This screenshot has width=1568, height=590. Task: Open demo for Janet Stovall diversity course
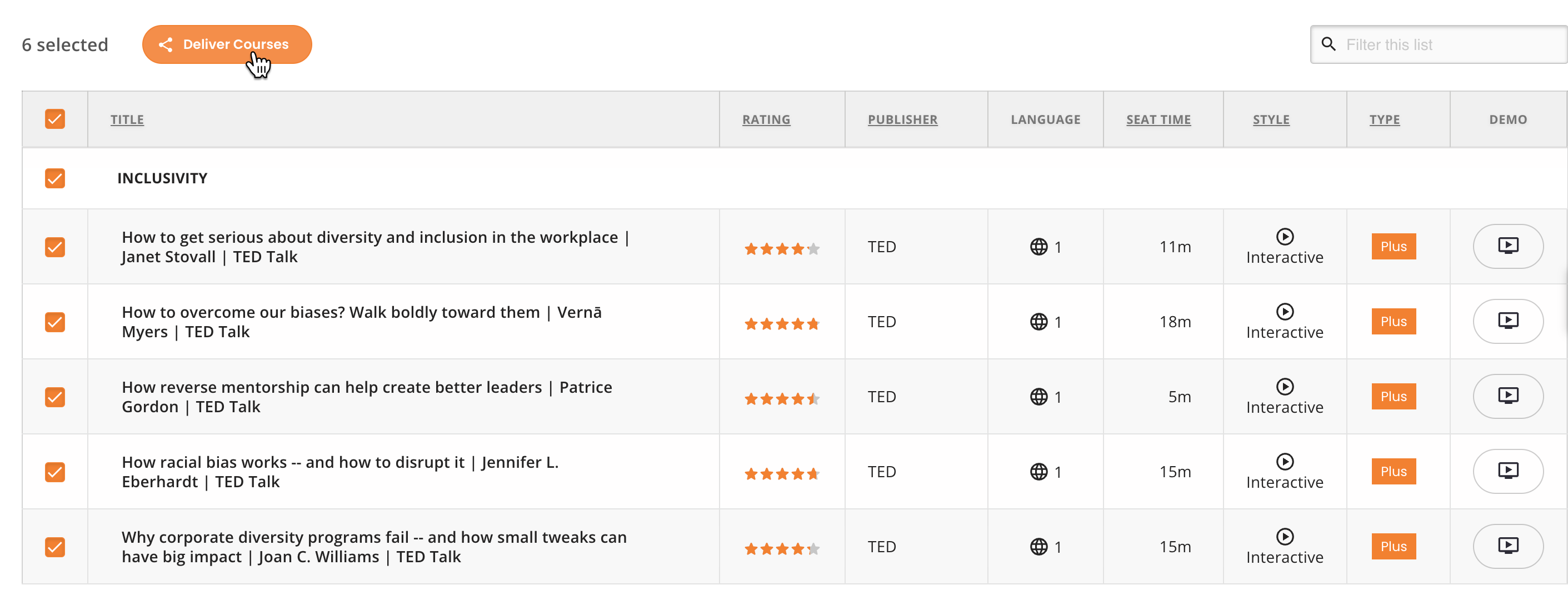click(1508, 247)
